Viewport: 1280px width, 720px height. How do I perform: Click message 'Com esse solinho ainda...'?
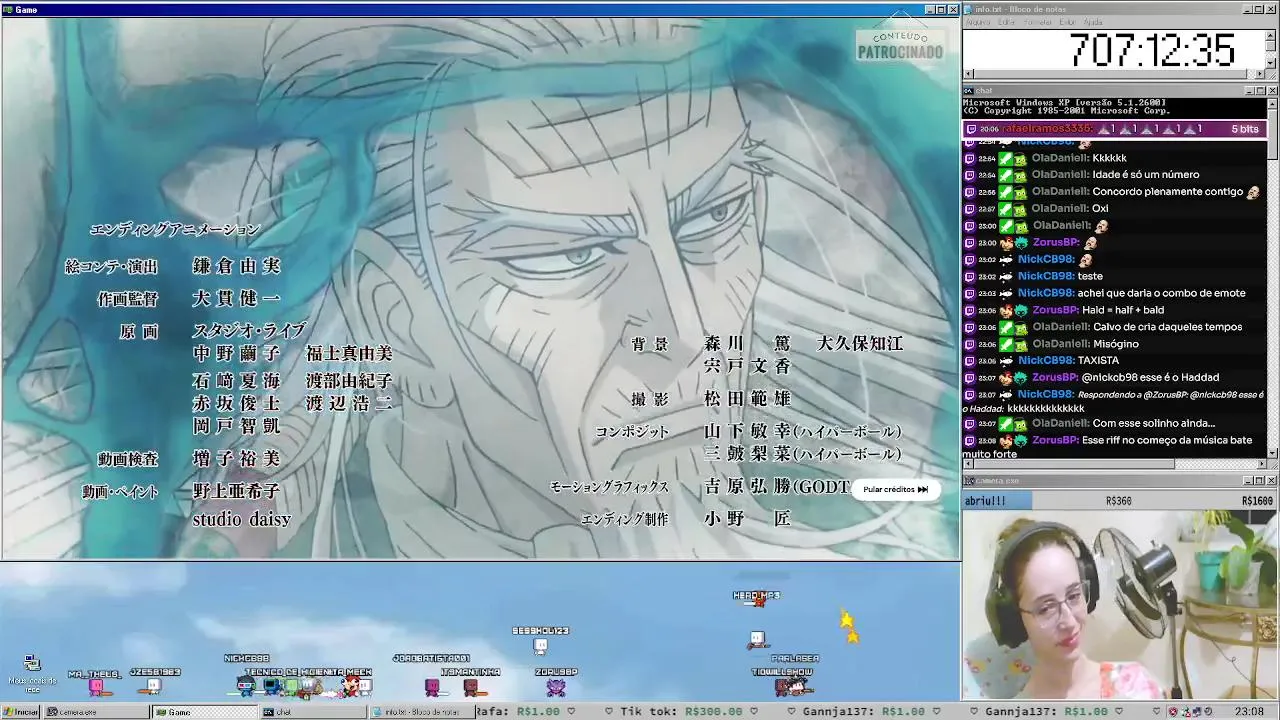1154,424
